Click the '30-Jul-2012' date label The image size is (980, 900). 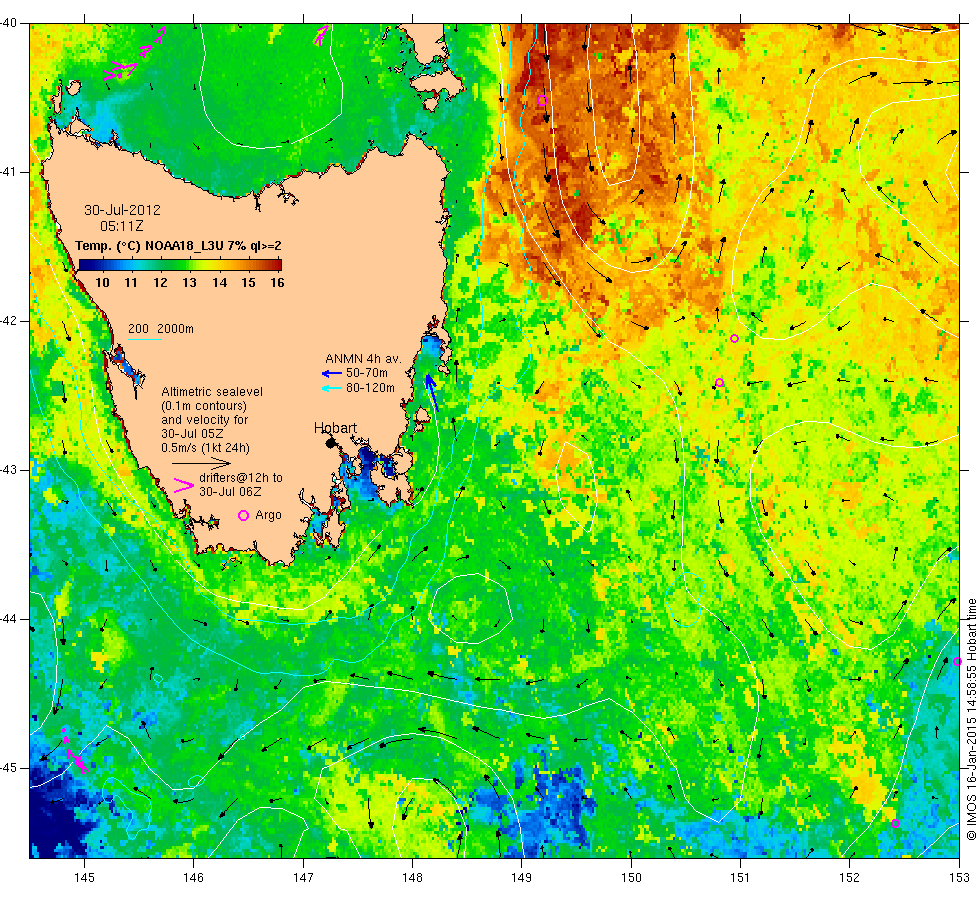point(122,210)
